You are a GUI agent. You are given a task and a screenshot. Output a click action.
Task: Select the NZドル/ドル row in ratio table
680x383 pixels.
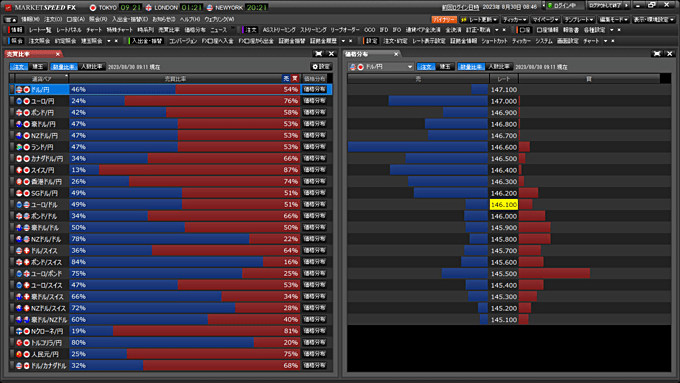tap(171, 239)
